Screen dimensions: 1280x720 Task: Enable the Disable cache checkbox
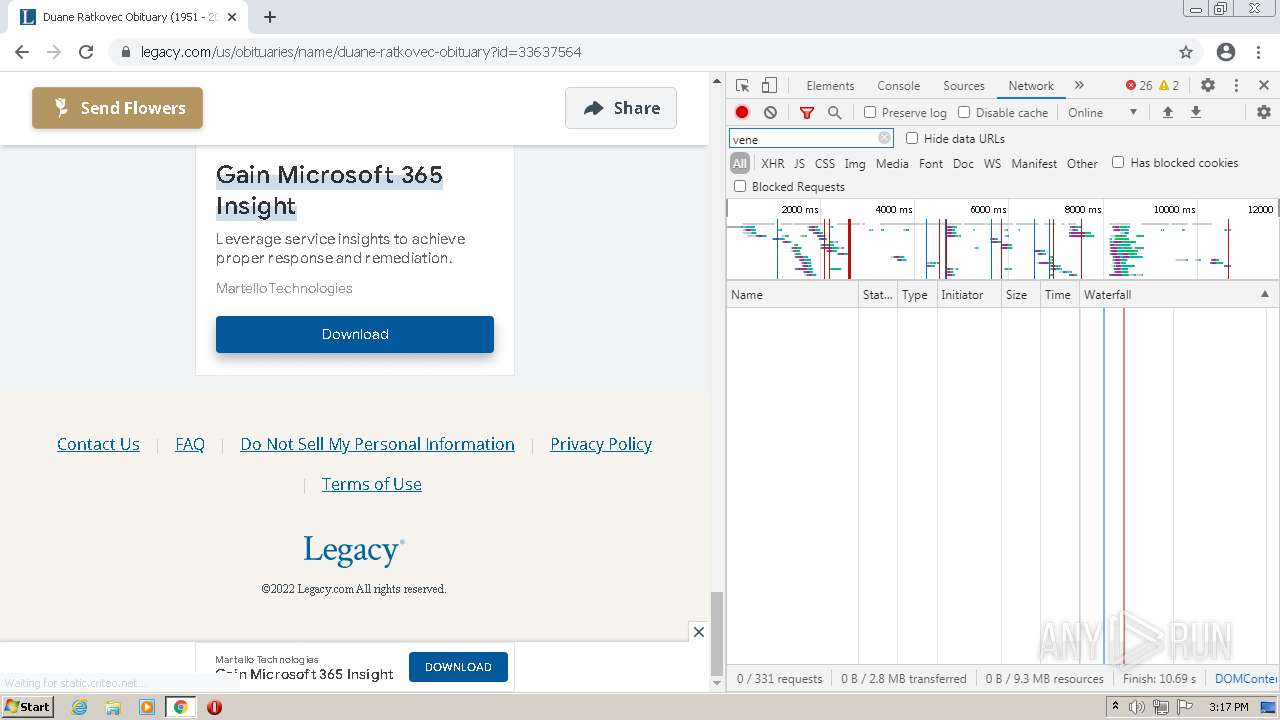pos(964,112)
